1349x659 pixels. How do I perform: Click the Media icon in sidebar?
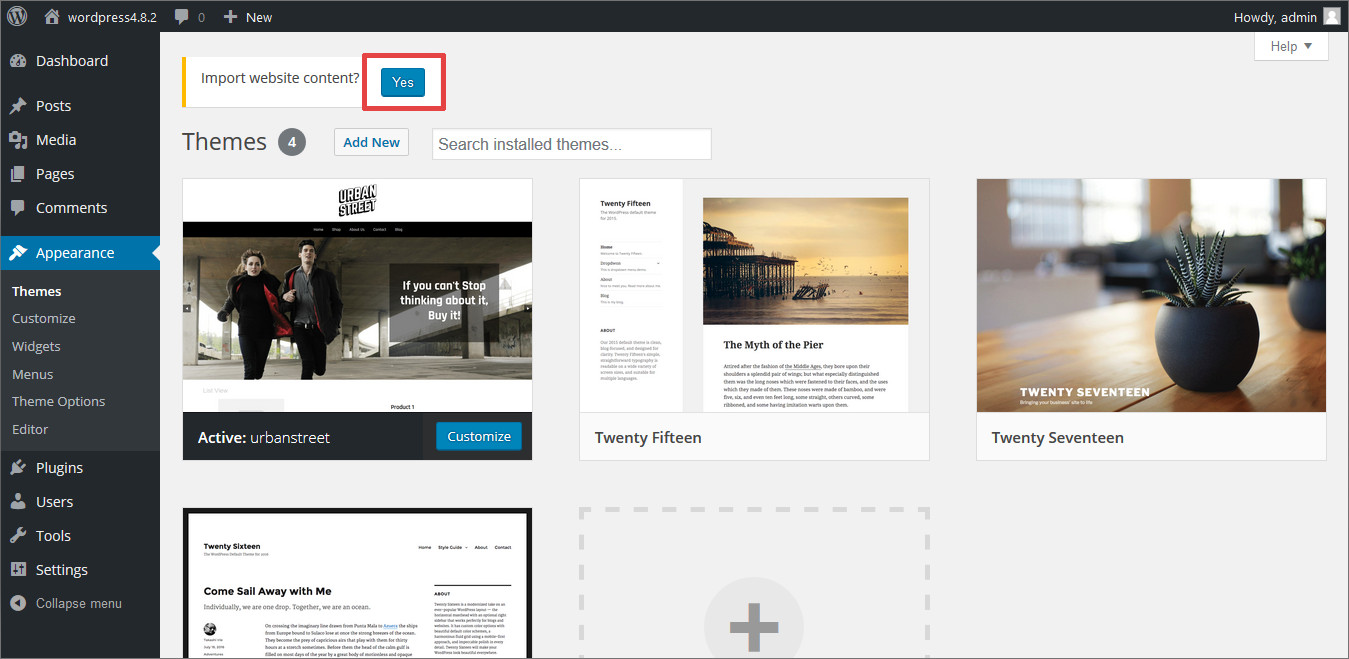[18, 140]
